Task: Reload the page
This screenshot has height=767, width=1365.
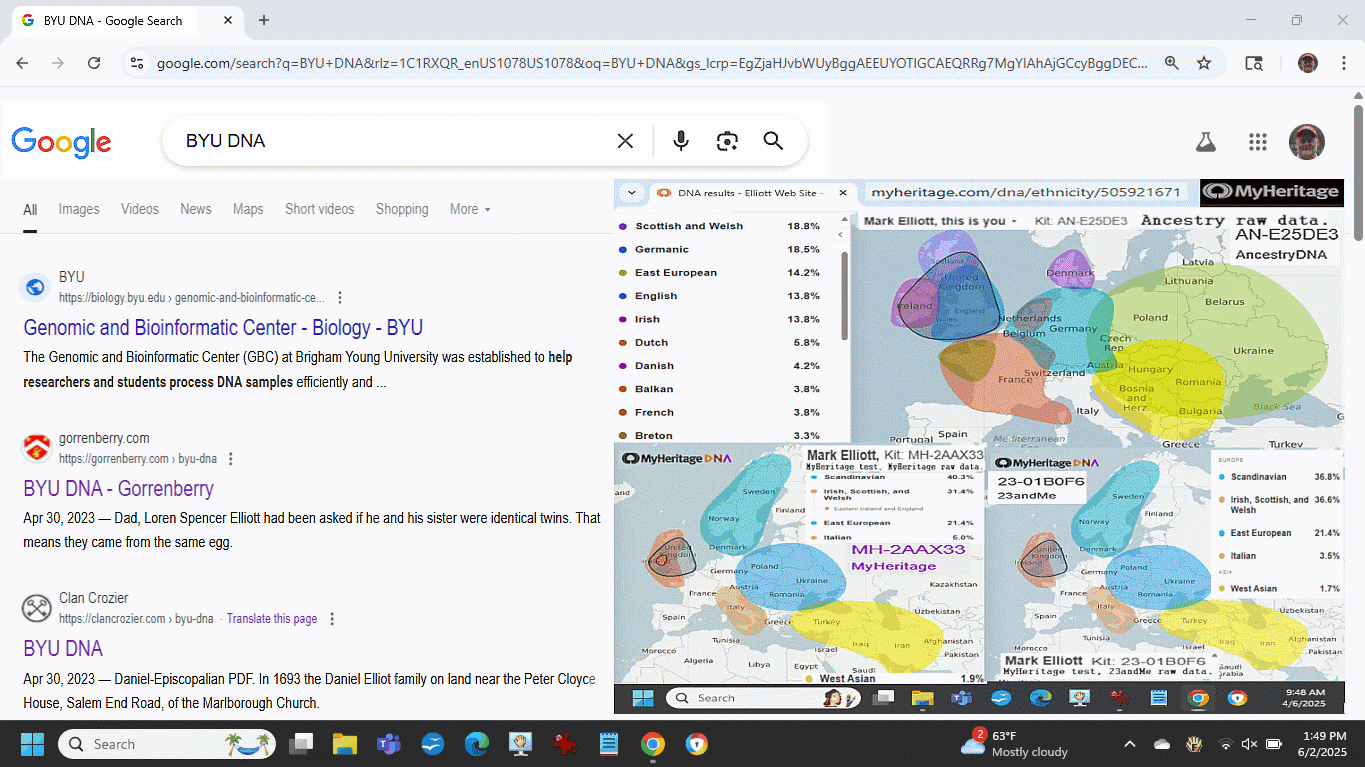Action: [x=94, y=63]
